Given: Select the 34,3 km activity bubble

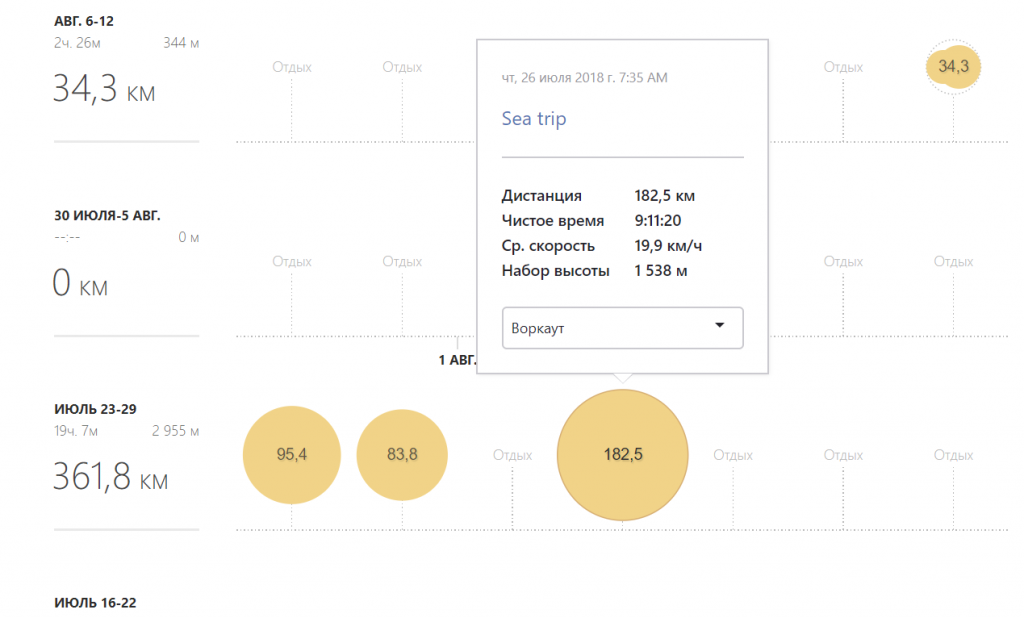Looking at the screenshot, I should tap(953, 66).
